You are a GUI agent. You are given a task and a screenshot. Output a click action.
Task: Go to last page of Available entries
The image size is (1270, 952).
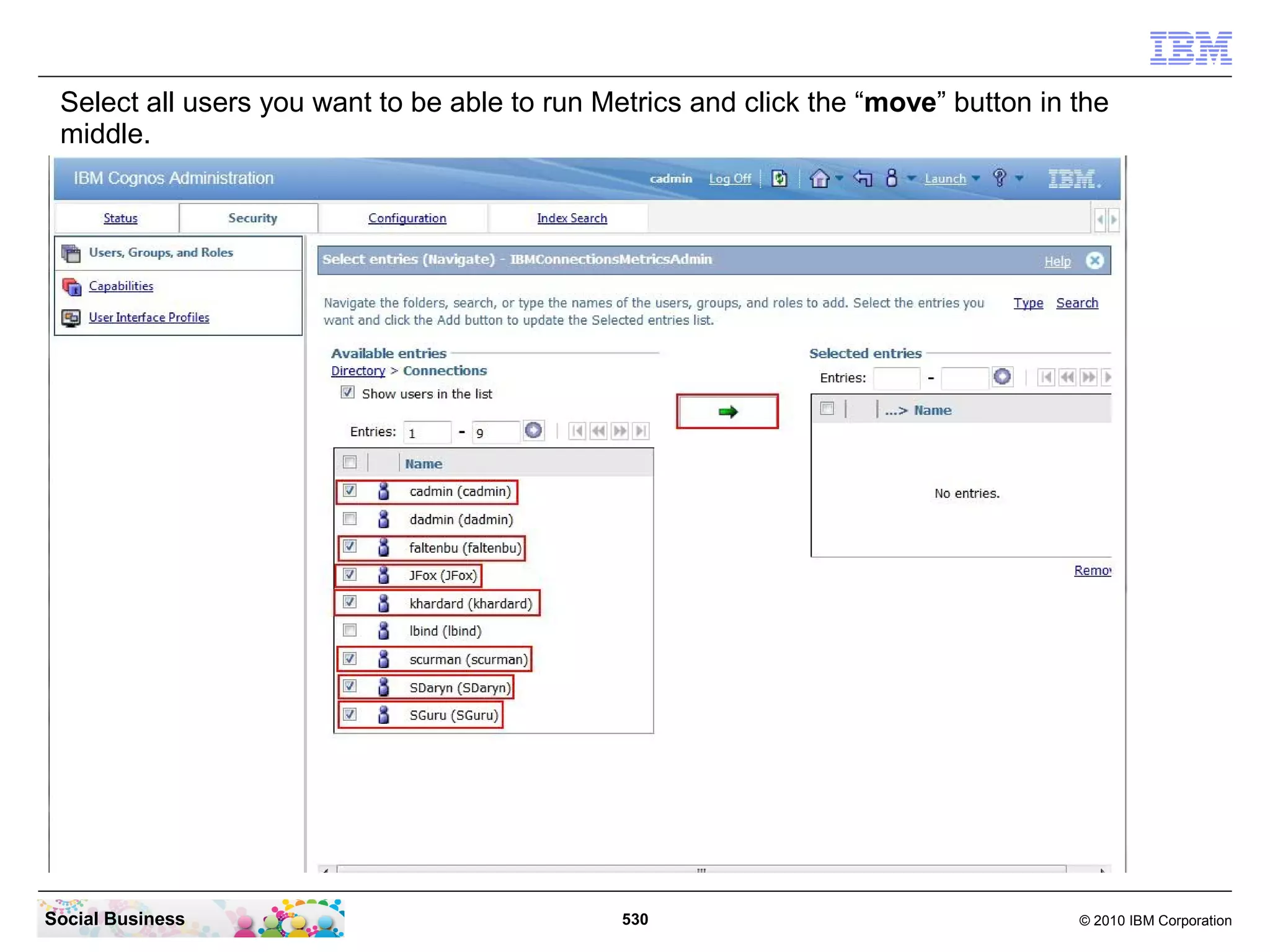(641, 431)
